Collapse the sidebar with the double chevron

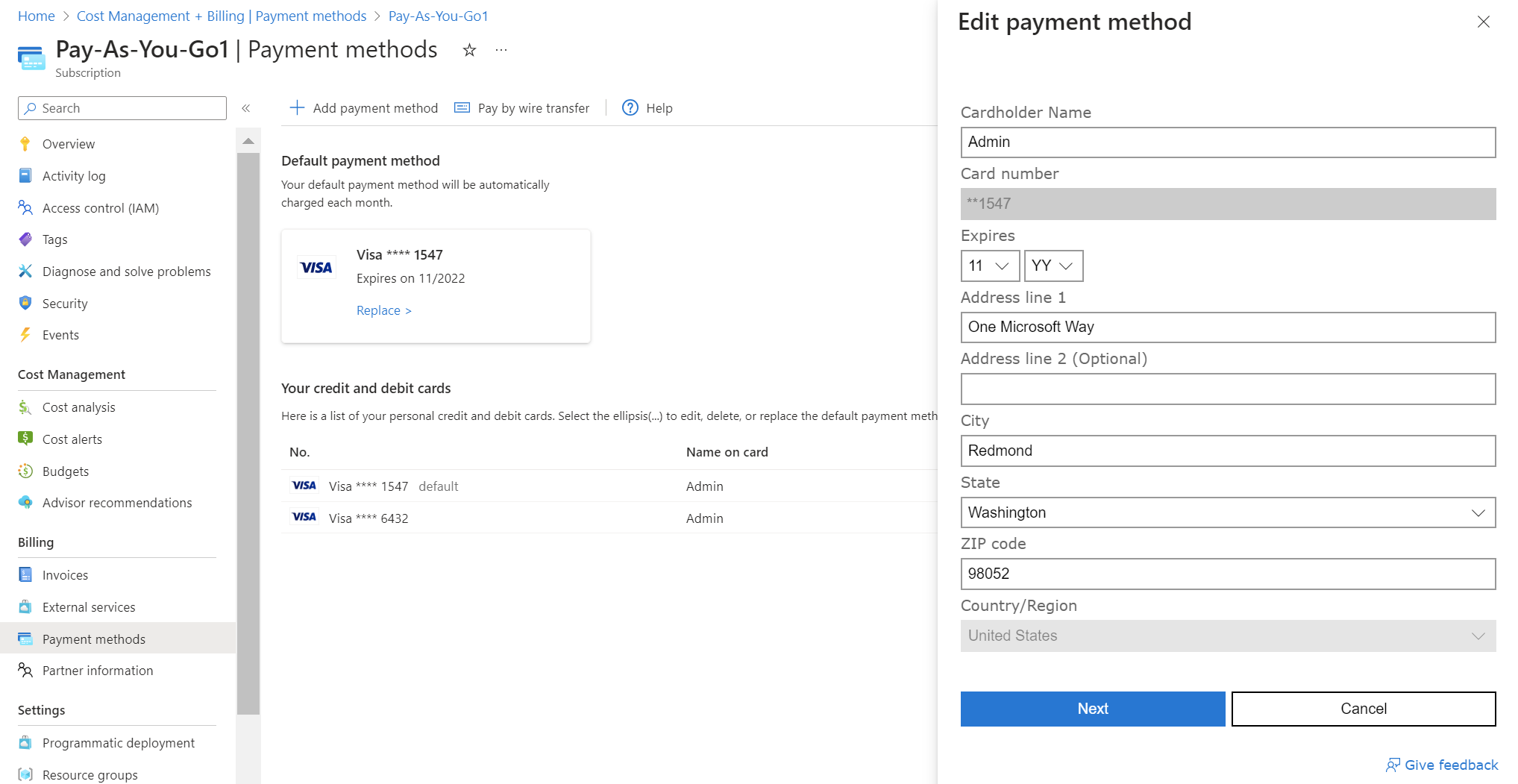click(246, 108)
